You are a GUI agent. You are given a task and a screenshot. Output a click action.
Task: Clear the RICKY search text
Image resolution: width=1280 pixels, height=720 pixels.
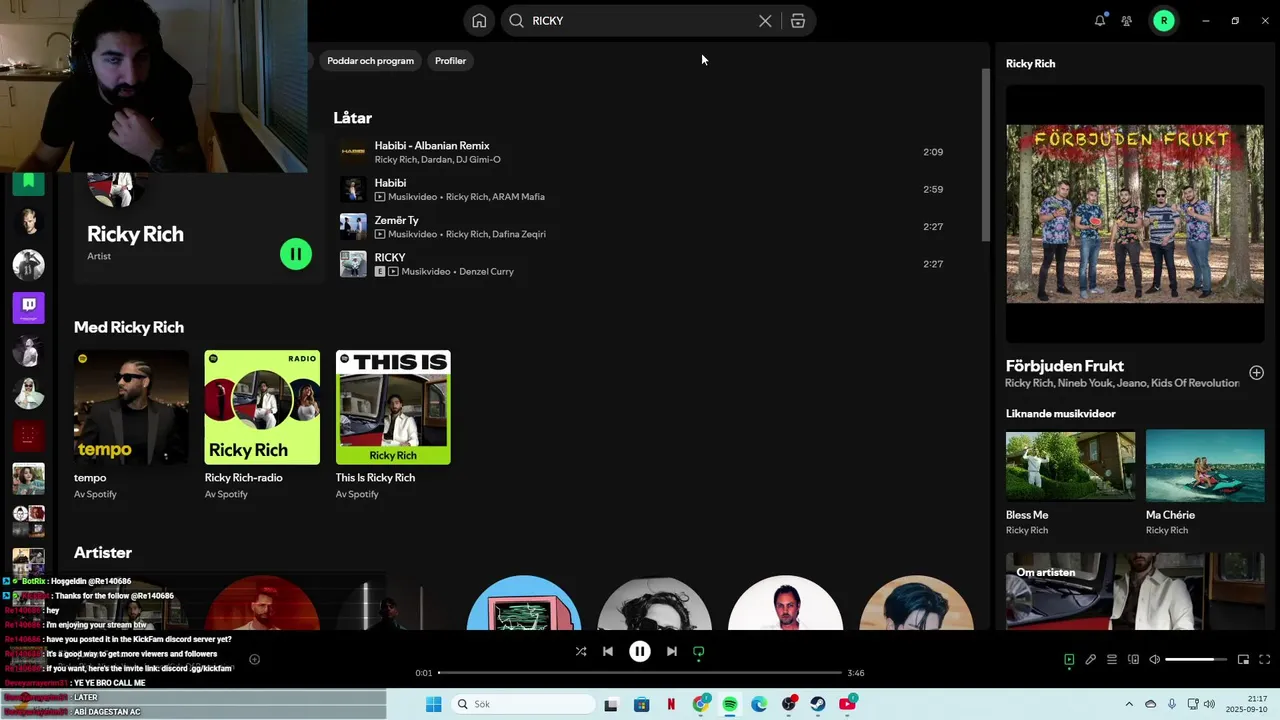tap(765, 21)
